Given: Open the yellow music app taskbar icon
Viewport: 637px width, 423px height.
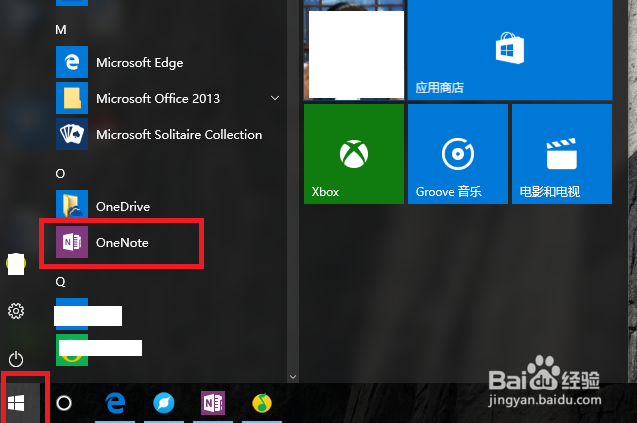Looking at the screenshot, I should 262,403.
